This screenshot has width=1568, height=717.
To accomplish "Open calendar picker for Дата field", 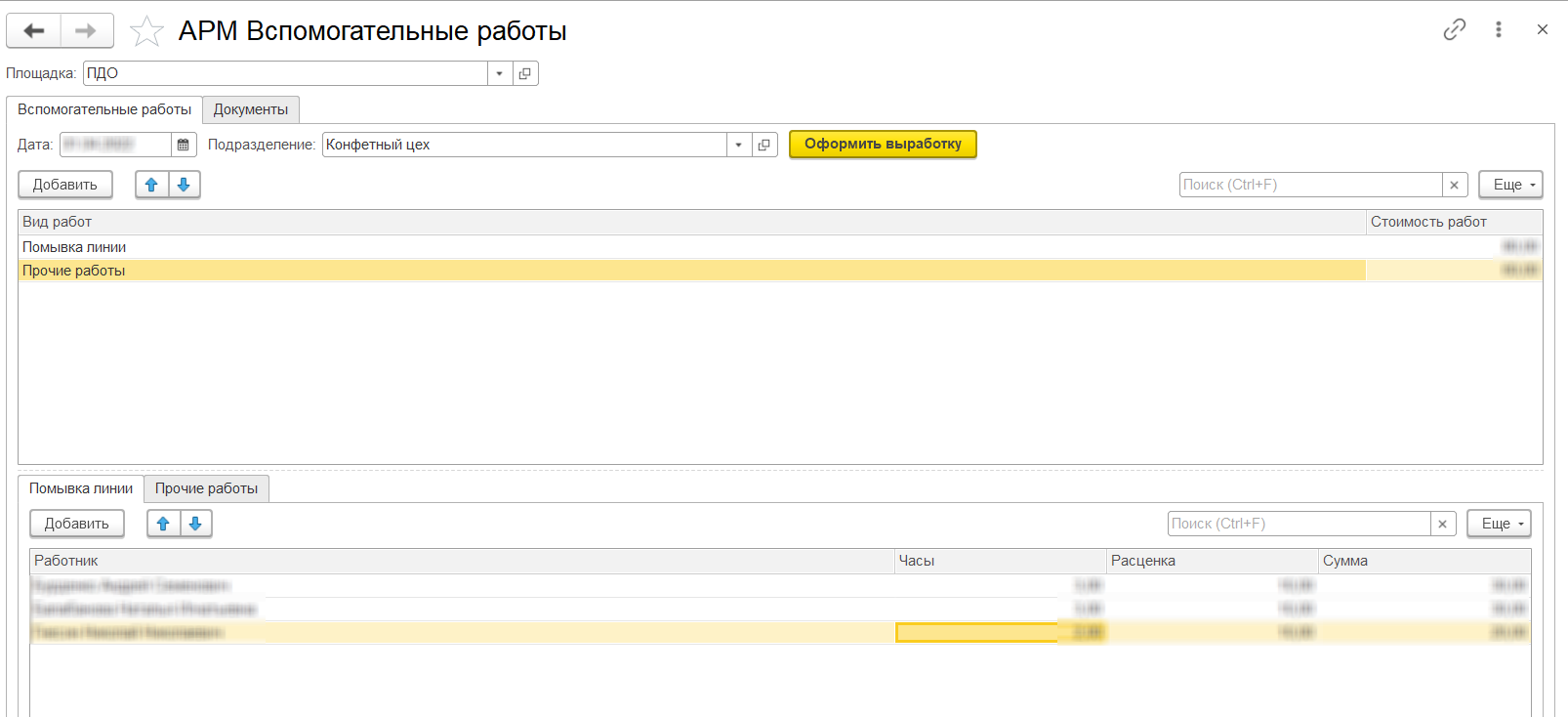I will coord(184,145).
